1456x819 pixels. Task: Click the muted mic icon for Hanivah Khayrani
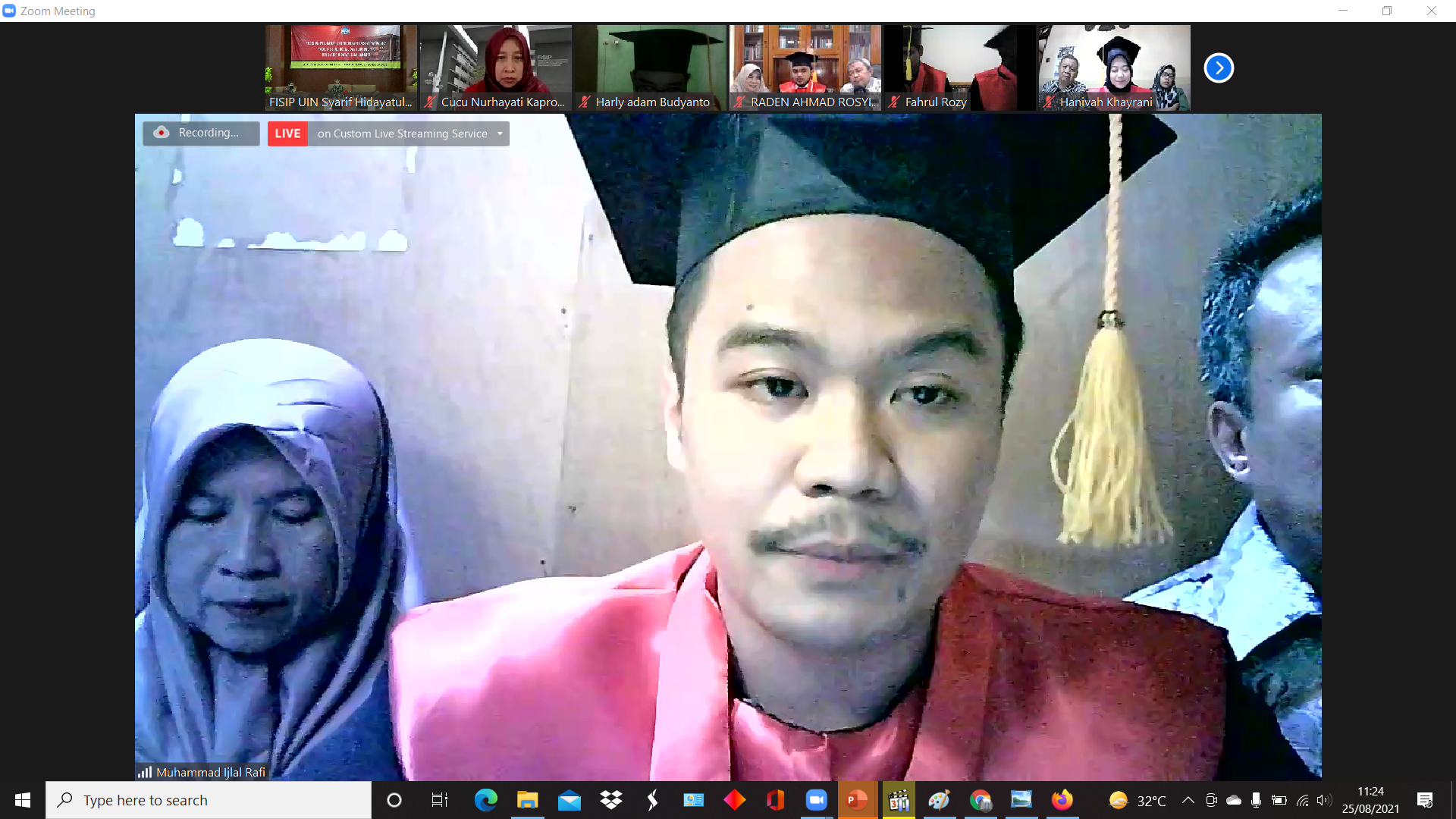[x=1049, y=102]
